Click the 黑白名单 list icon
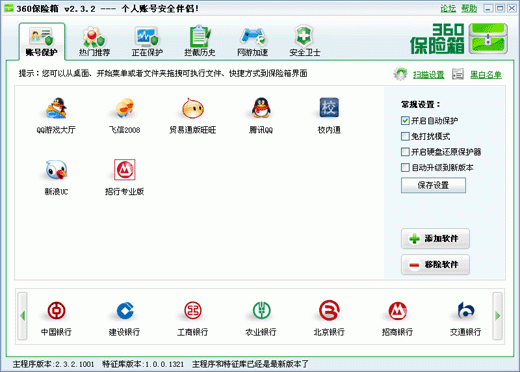This screenshot has height=372, width=520. click(x=458, y=74)
